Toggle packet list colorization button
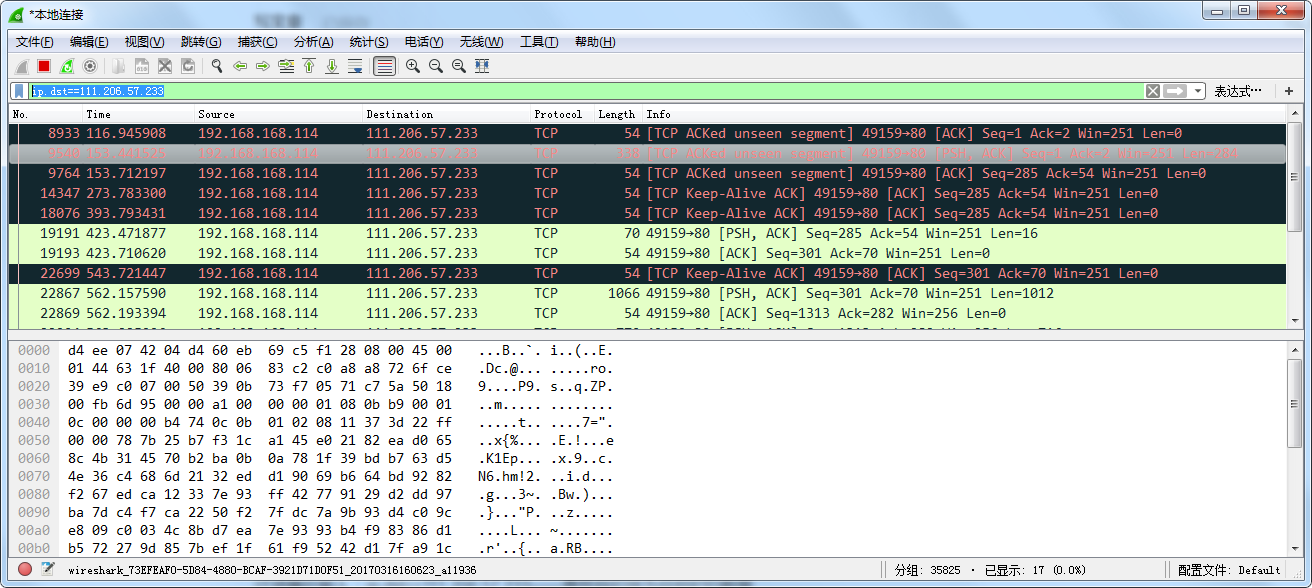The height and width of the screenshot is (588, 1312). coord(384,66)
